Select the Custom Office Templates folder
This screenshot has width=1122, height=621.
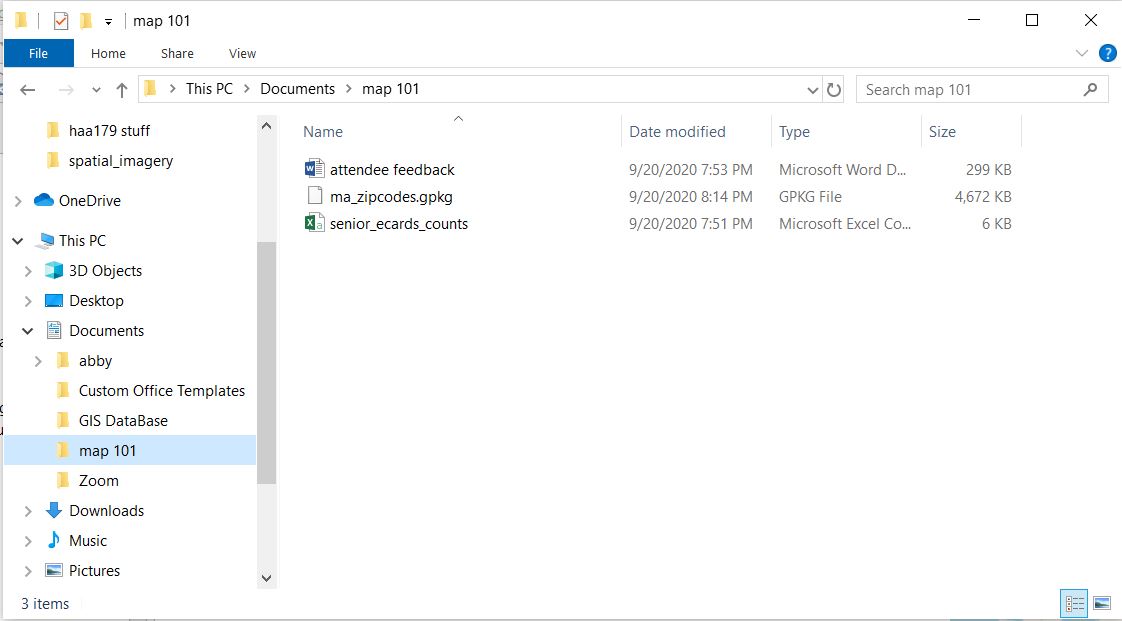pyautogui.click(x=162, y=391)
